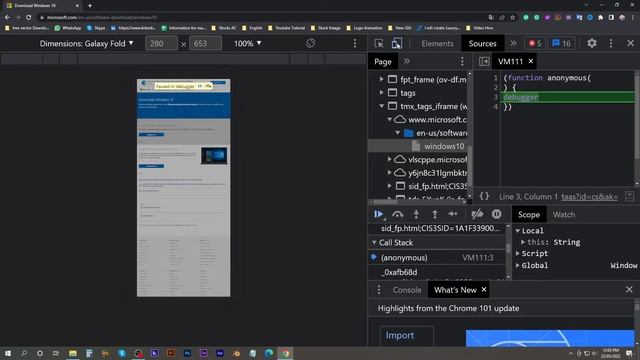Select the Page navigator tab
This screenshot has height=360, width=640.
tap(383, 62)
